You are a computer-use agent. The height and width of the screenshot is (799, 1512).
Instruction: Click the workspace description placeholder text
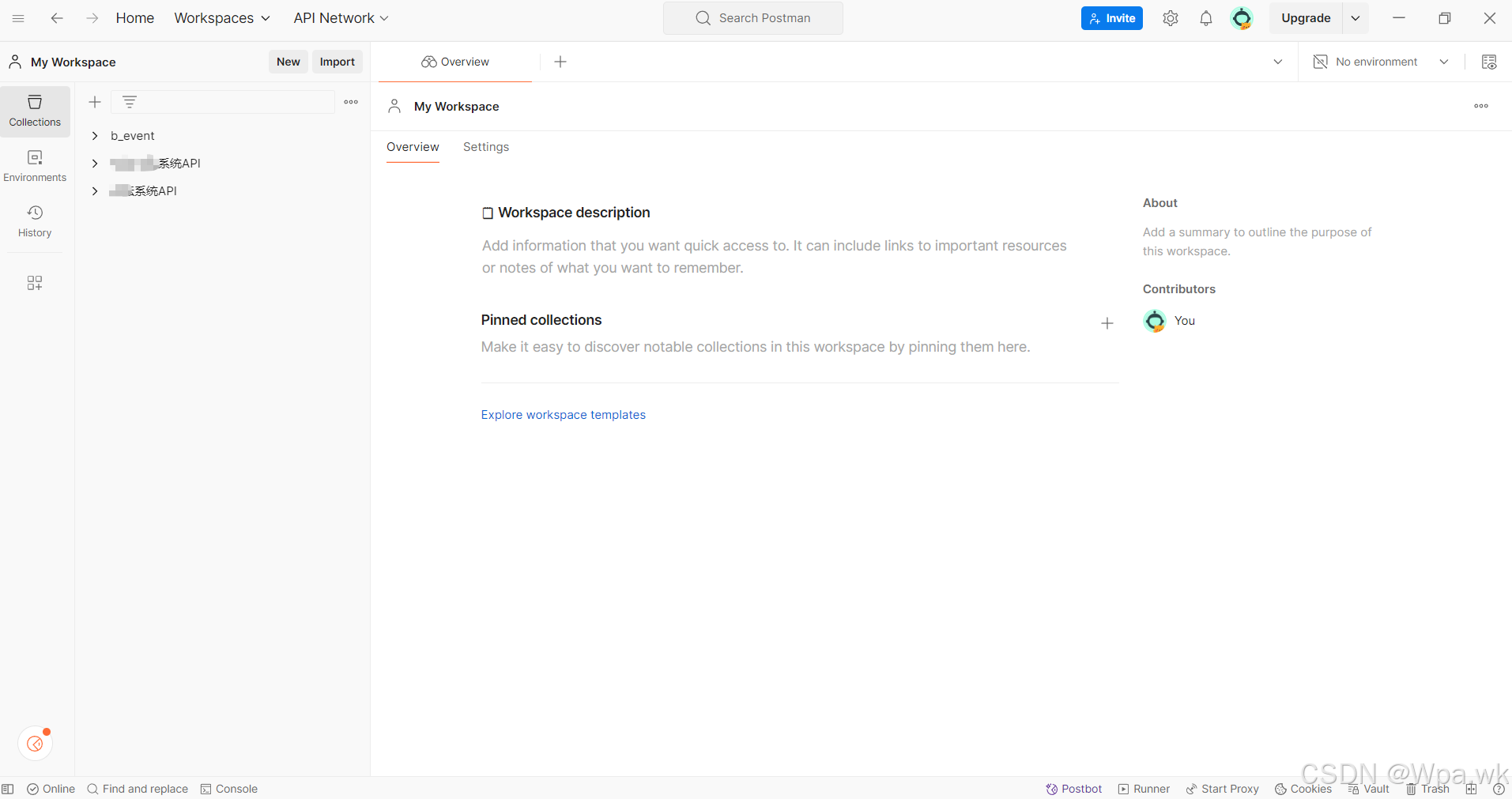point(775,257)
